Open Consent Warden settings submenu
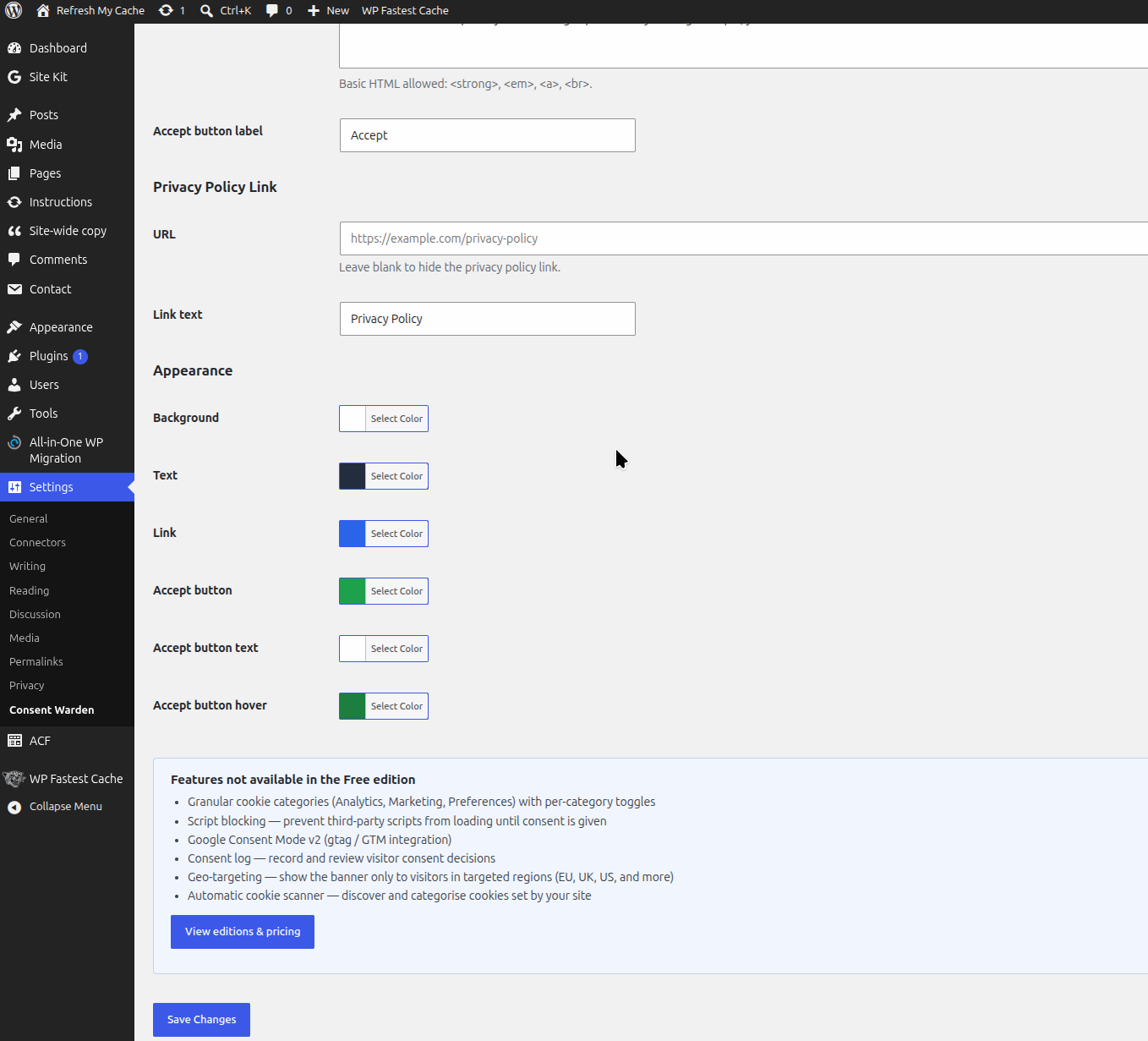The height and width of the screenshot is (1041, 1148). coord(52,710)
